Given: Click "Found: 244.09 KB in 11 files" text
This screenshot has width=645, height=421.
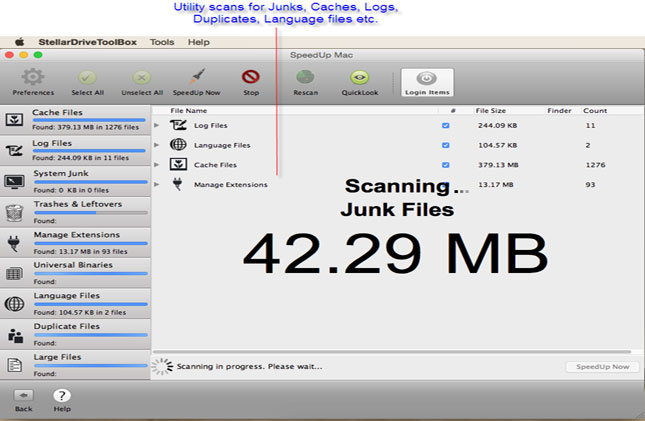Looking at the screenshot, I should click(x=81, y=158).
